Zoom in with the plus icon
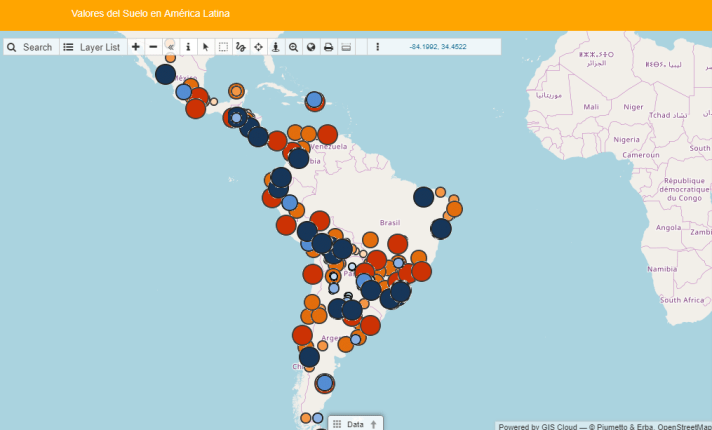 tap(136, 47)
